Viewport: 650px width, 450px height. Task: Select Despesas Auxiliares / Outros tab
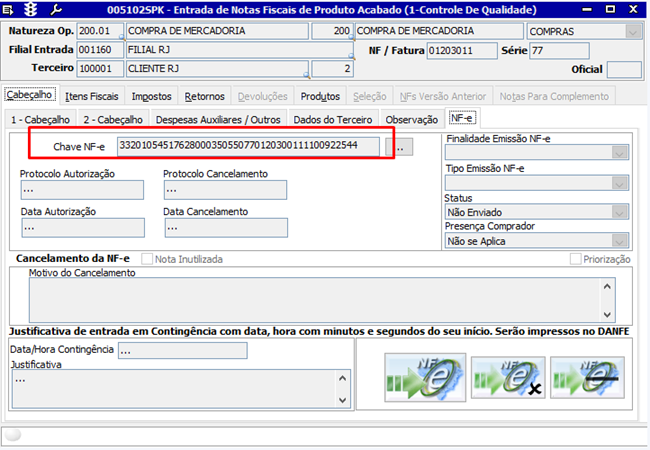click(218, 120)
